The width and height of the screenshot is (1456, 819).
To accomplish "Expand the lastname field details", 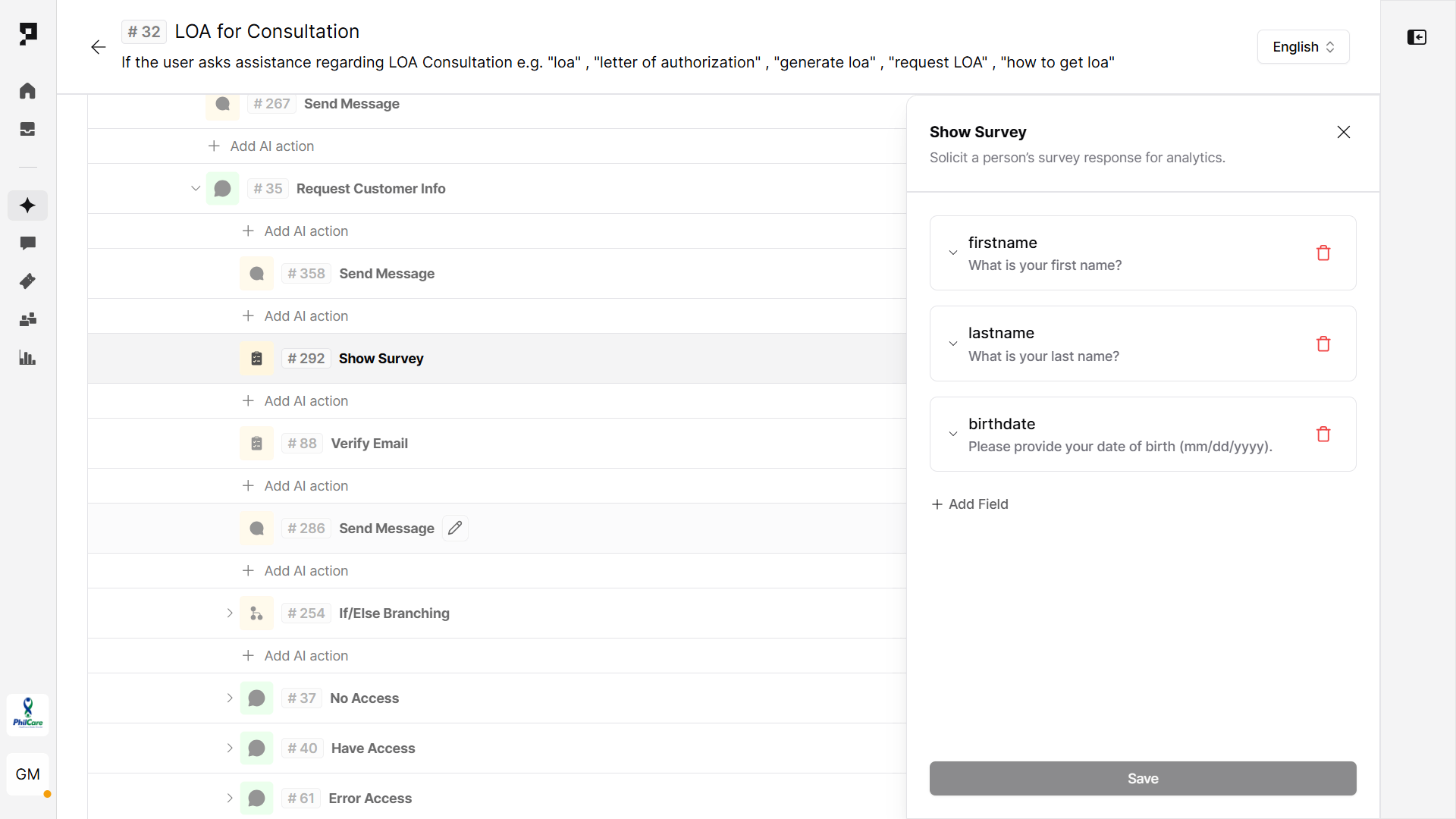I will tap(953, 344).
